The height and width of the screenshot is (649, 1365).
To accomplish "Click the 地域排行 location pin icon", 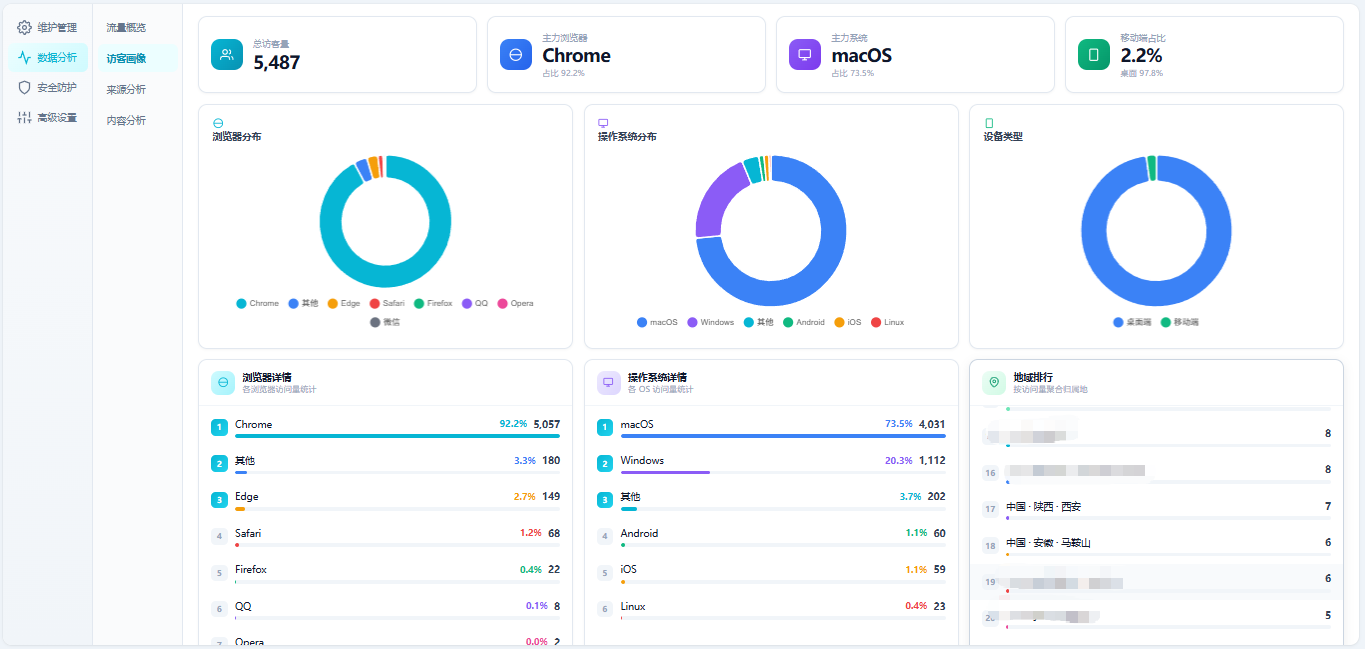I will (x=994, y=382).
